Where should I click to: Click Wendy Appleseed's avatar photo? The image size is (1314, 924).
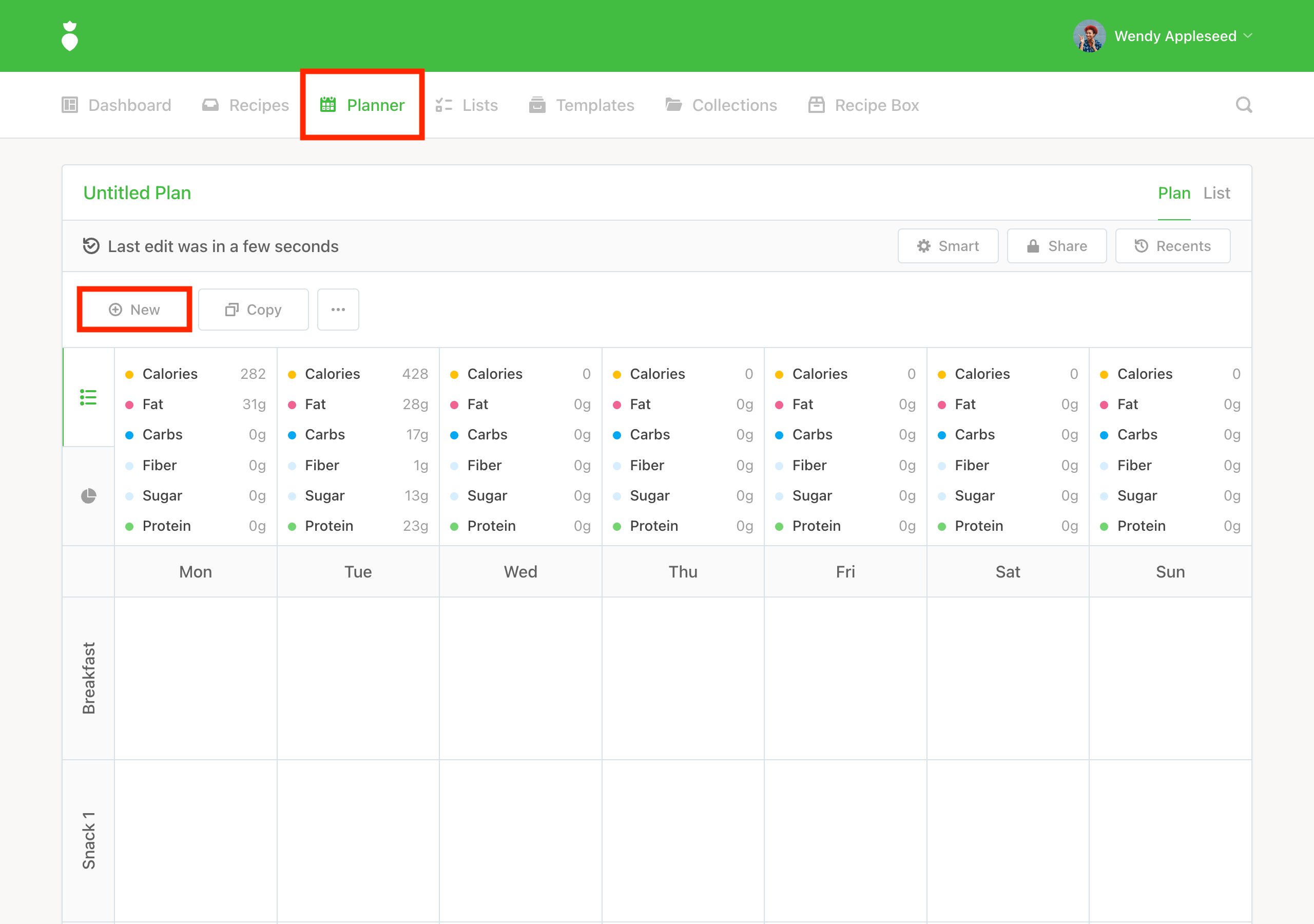coord(1089,36)
